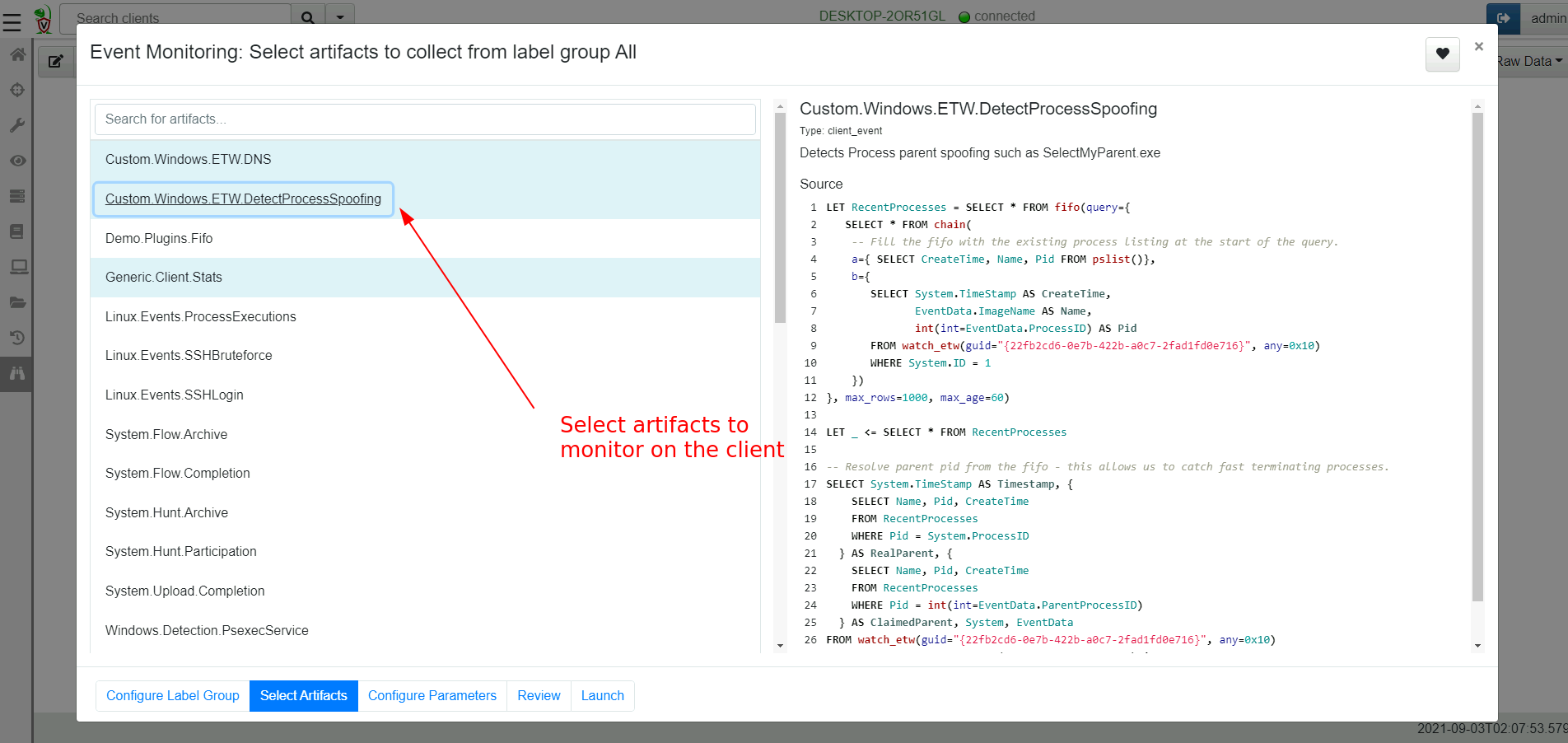Image resolution: width=1568 pixels, height=743 pixels.
Task: Click the heart favorites button
Action: point(1442,54)
